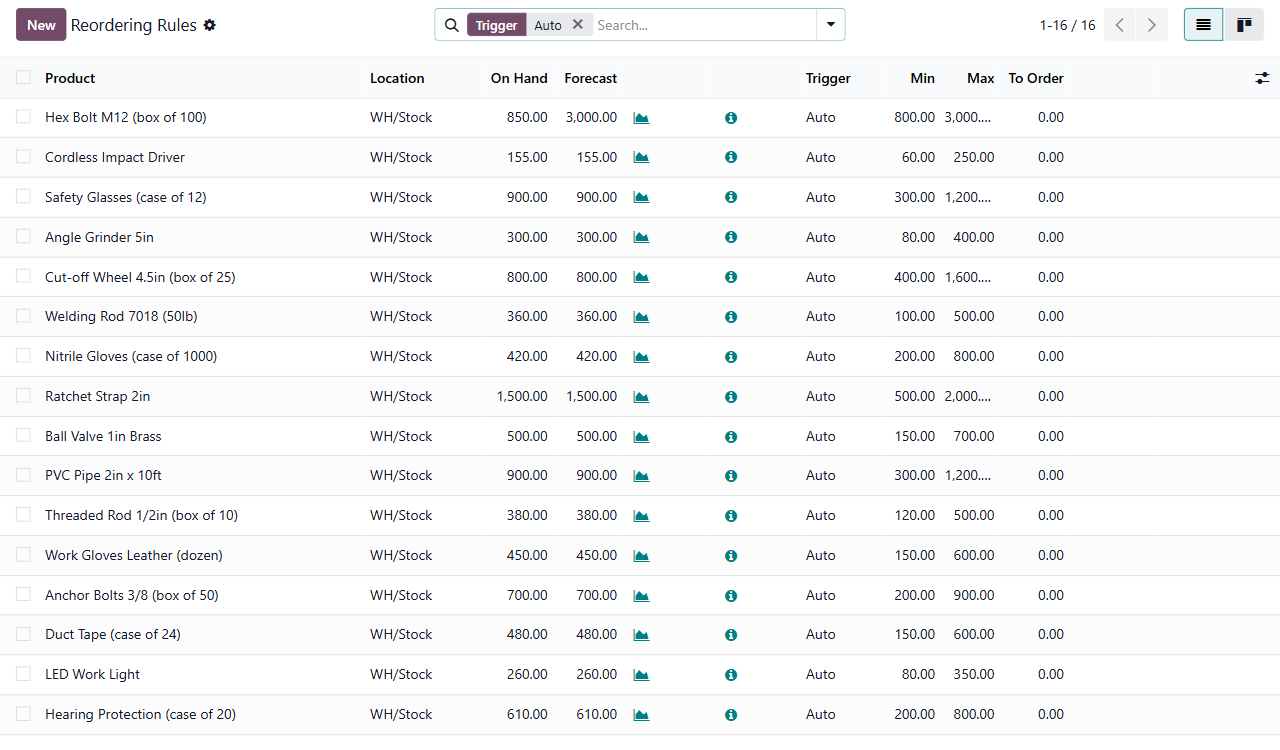
Task: Switch to list view
Action: 1203,25
